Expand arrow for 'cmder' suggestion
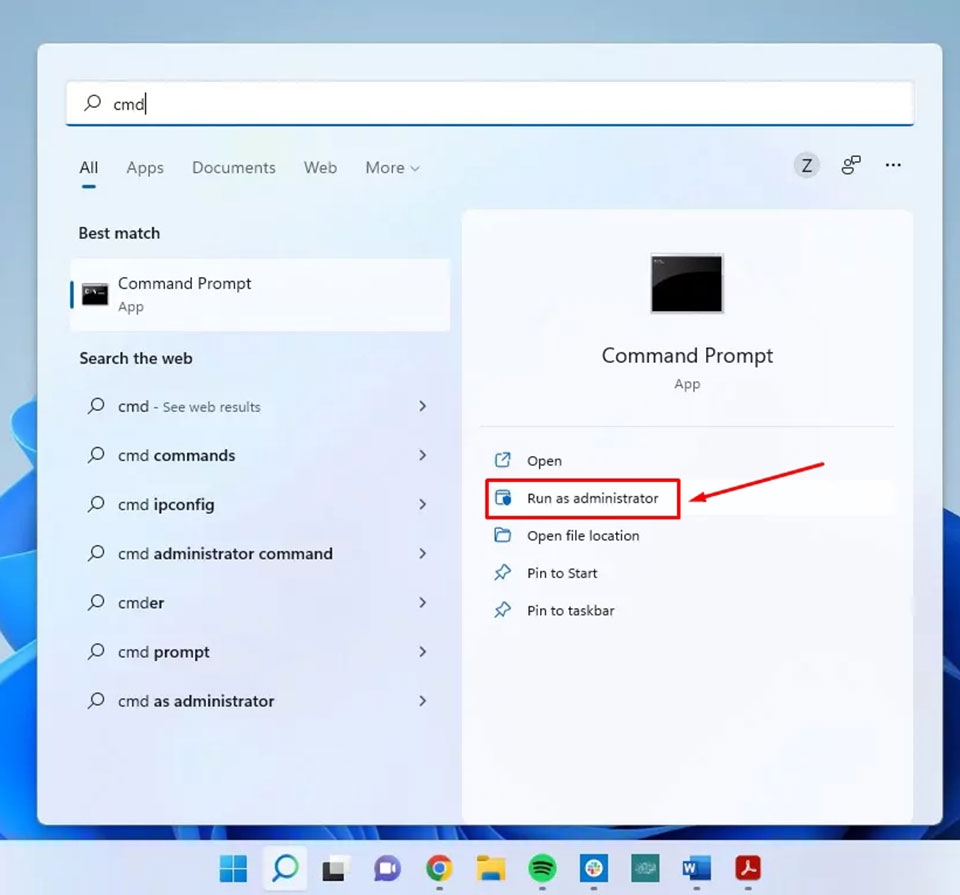 pos(422,602)
